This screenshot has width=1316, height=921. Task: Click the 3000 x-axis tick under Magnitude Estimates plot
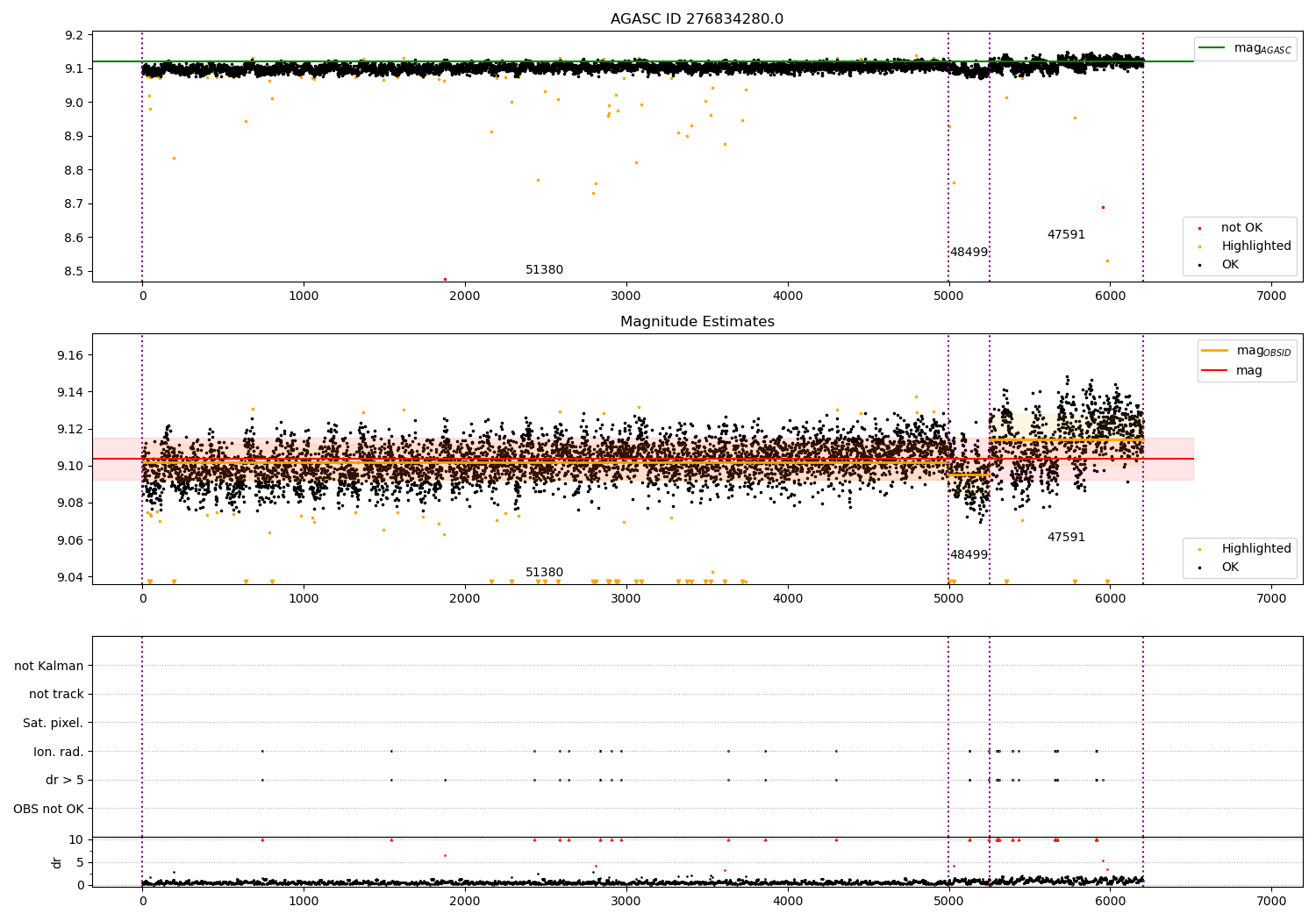(x=626, y=599)
